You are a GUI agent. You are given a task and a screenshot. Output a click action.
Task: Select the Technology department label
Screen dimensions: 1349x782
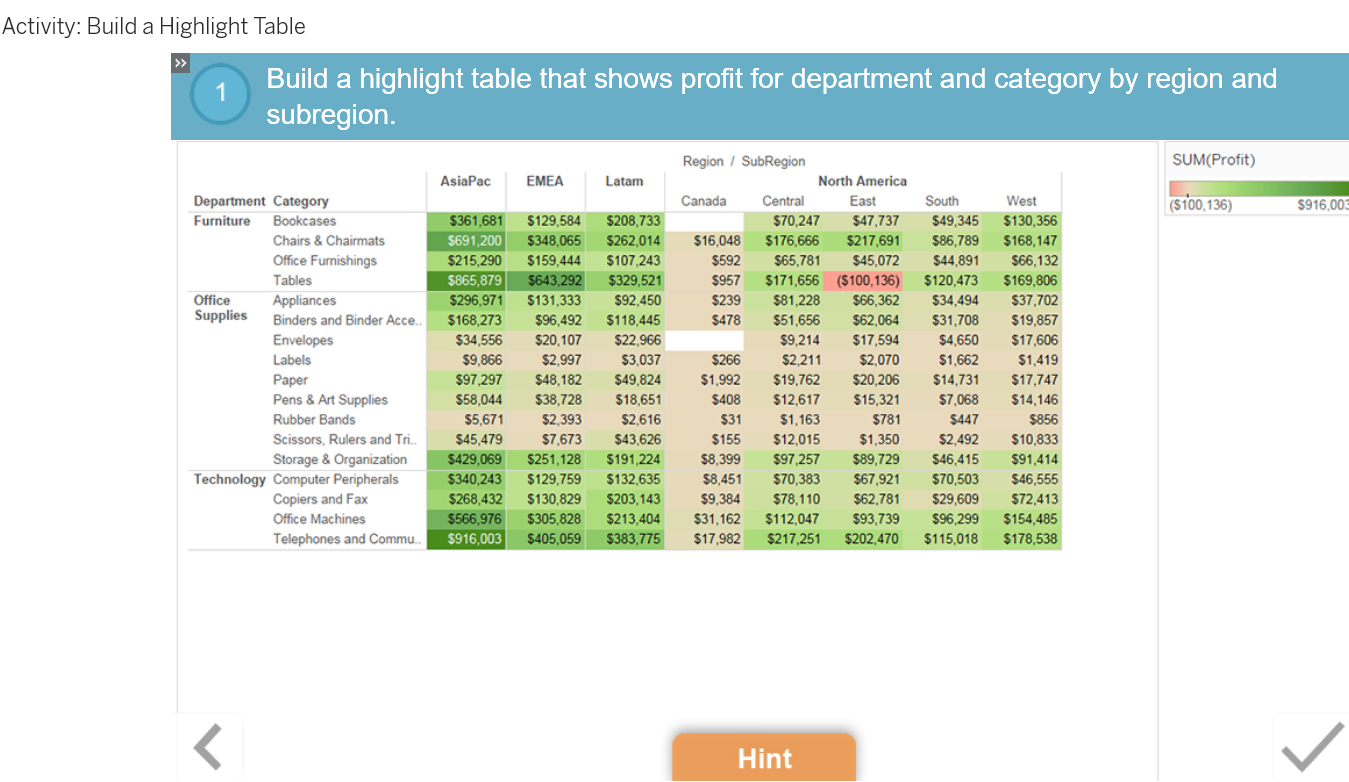coord(230,479)
